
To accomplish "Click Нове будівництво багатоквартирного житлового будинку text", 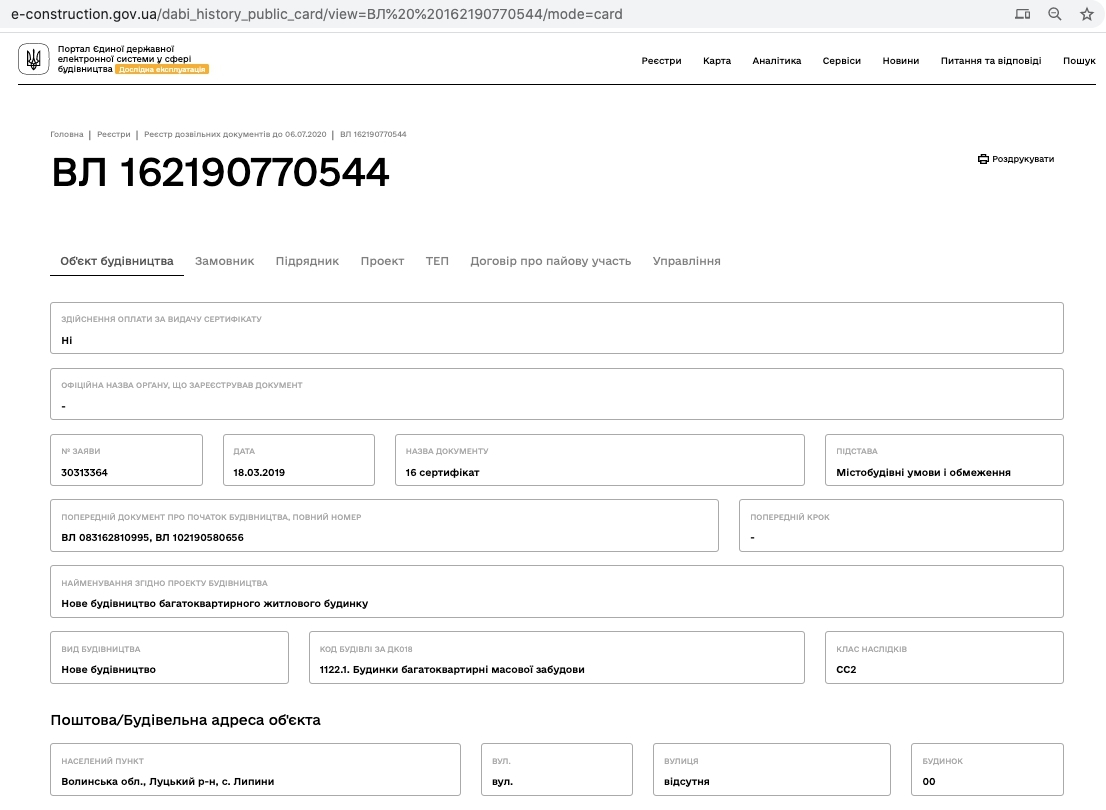I will [214, 604].
